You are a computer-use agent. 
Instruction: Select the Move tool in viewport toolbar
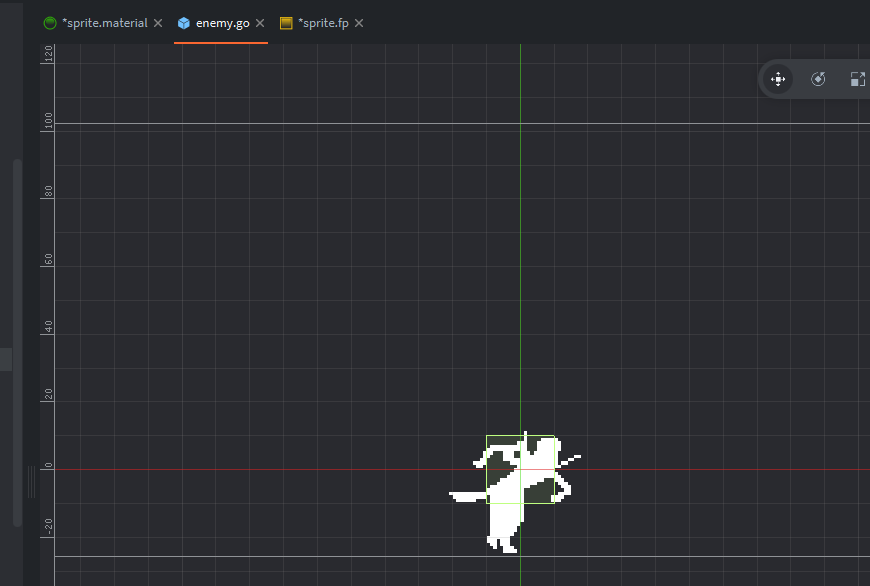point(778,79)
